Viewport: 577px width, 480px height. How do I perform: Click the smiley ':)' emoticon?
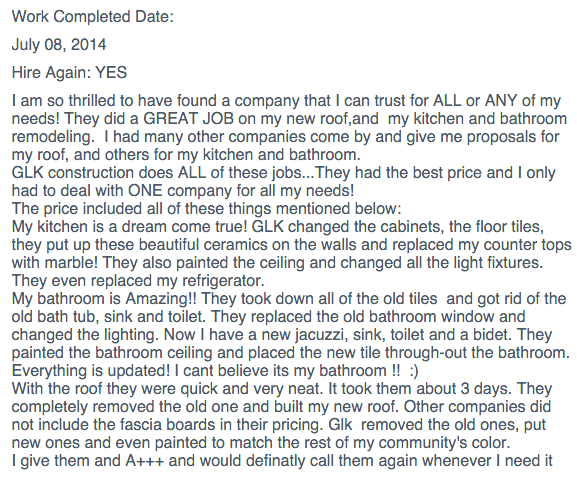click(x=414, y=371)
